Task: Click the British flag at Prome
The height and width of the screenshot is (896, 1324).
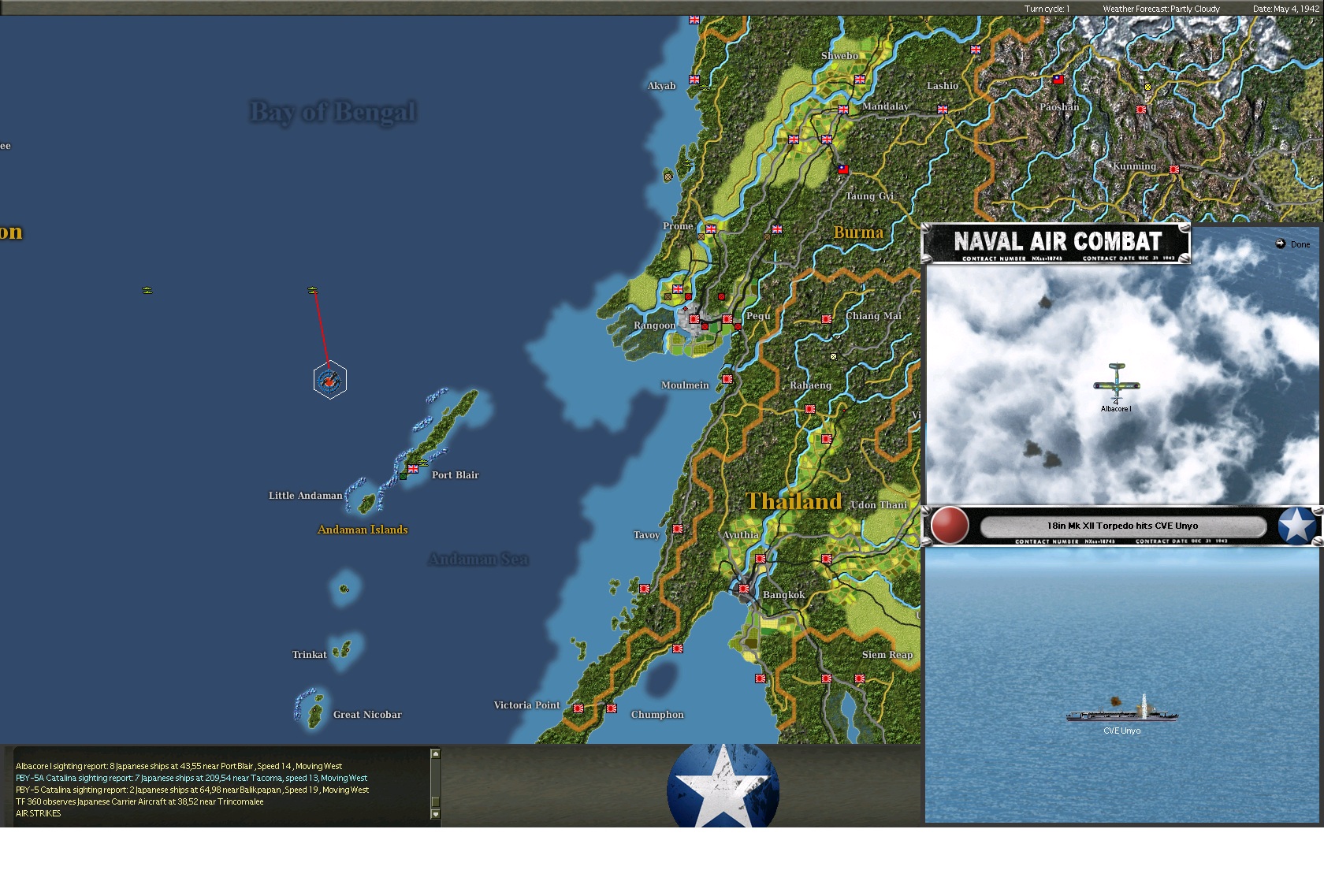Action: (x=711, y=229)
